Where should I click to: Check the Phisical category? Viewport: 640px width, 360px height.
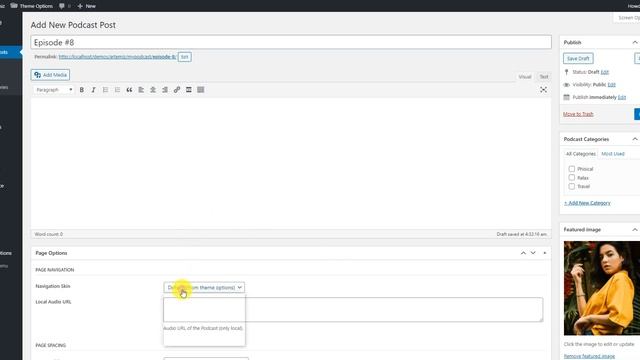571,169
